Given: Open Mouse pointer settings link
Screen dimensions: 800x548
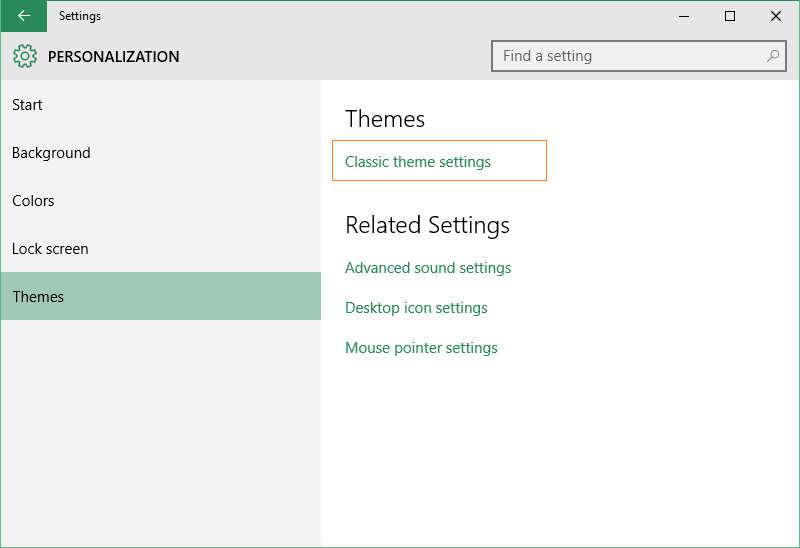Looking at the screenshot, I should pos(421,348).
